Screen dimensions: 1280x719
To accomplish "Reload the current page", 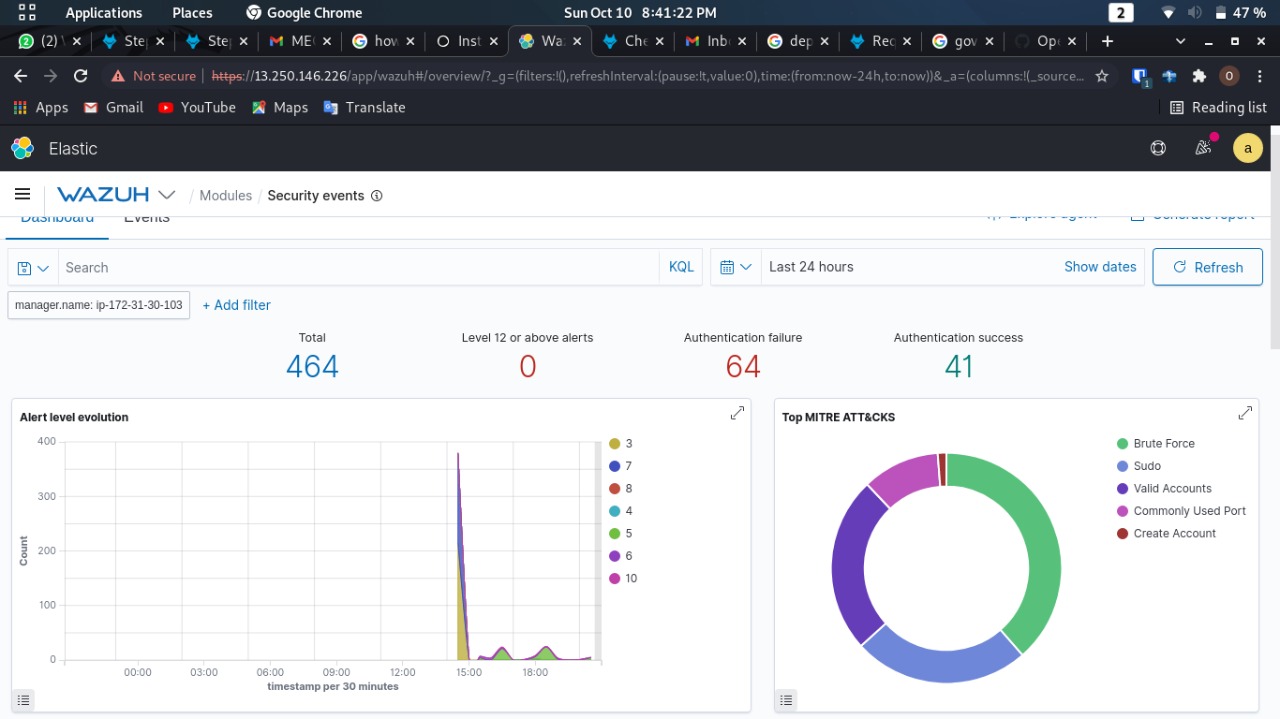I will pos(81,76).
